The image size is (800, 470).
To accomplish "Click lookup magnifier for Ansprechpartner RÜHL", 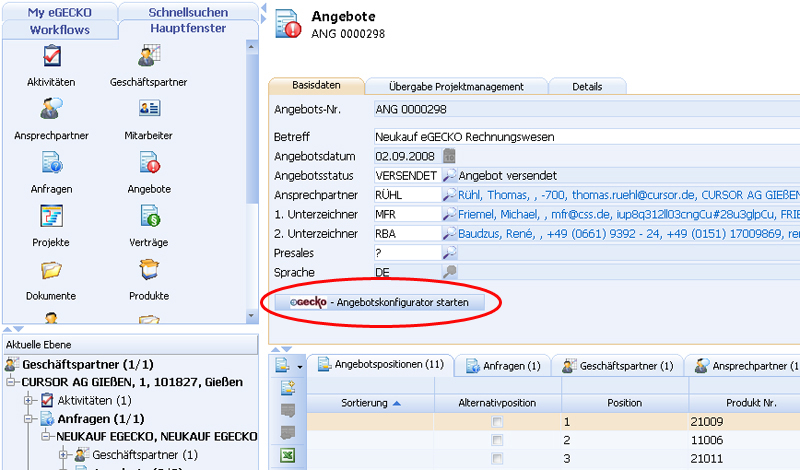I will [449, 194].
